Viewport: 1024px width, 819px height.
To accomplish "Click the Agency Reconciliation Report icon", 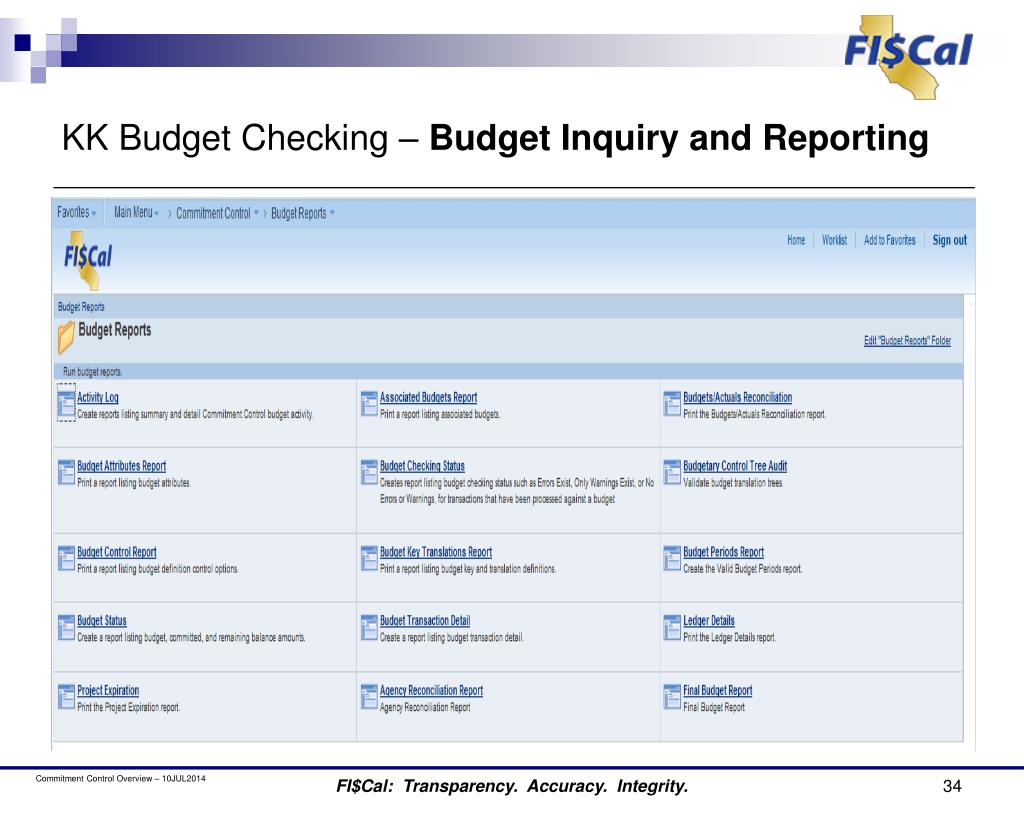I will (369, 697).
